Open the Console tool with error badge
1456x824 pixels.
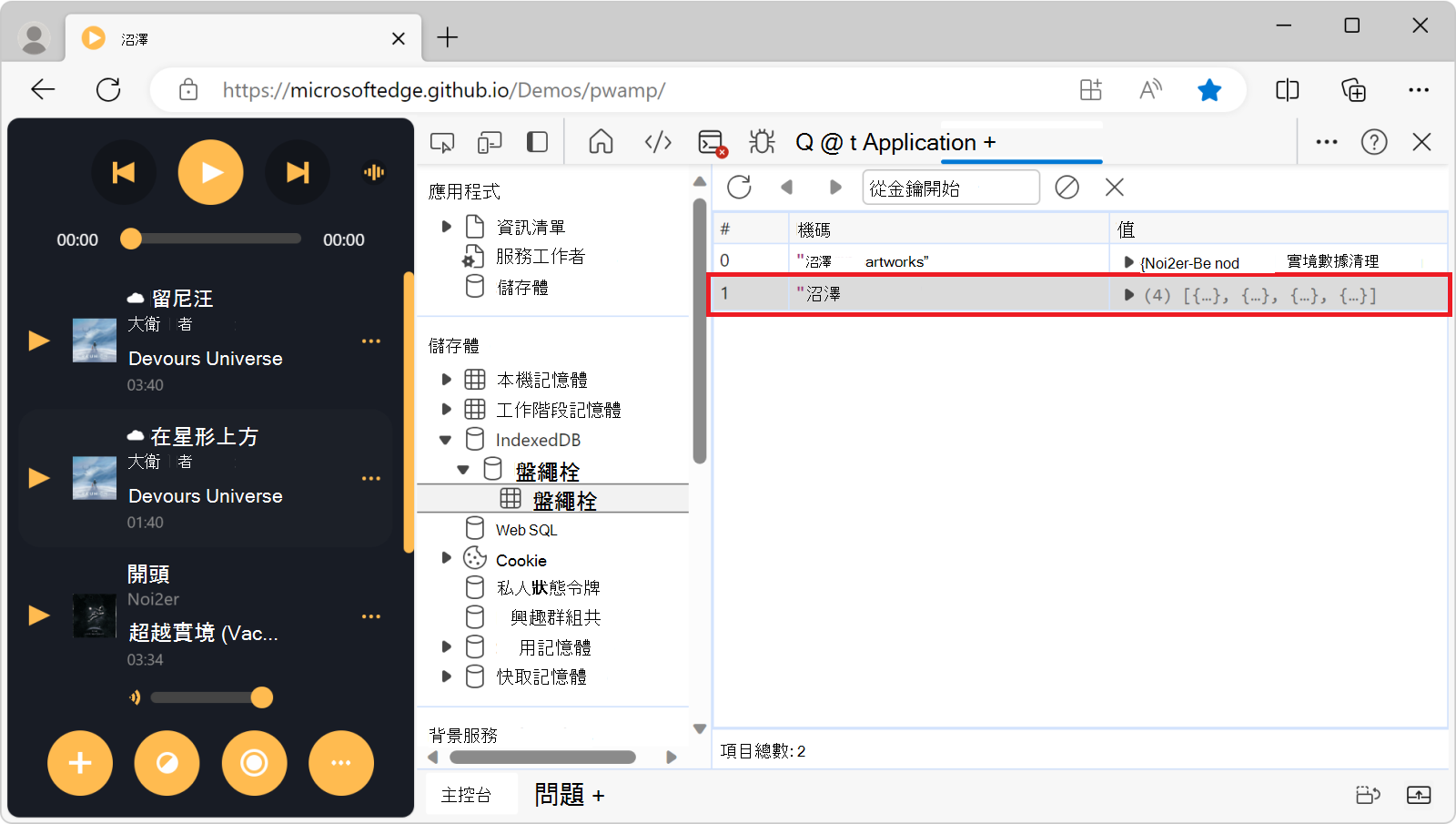(712, 142)
